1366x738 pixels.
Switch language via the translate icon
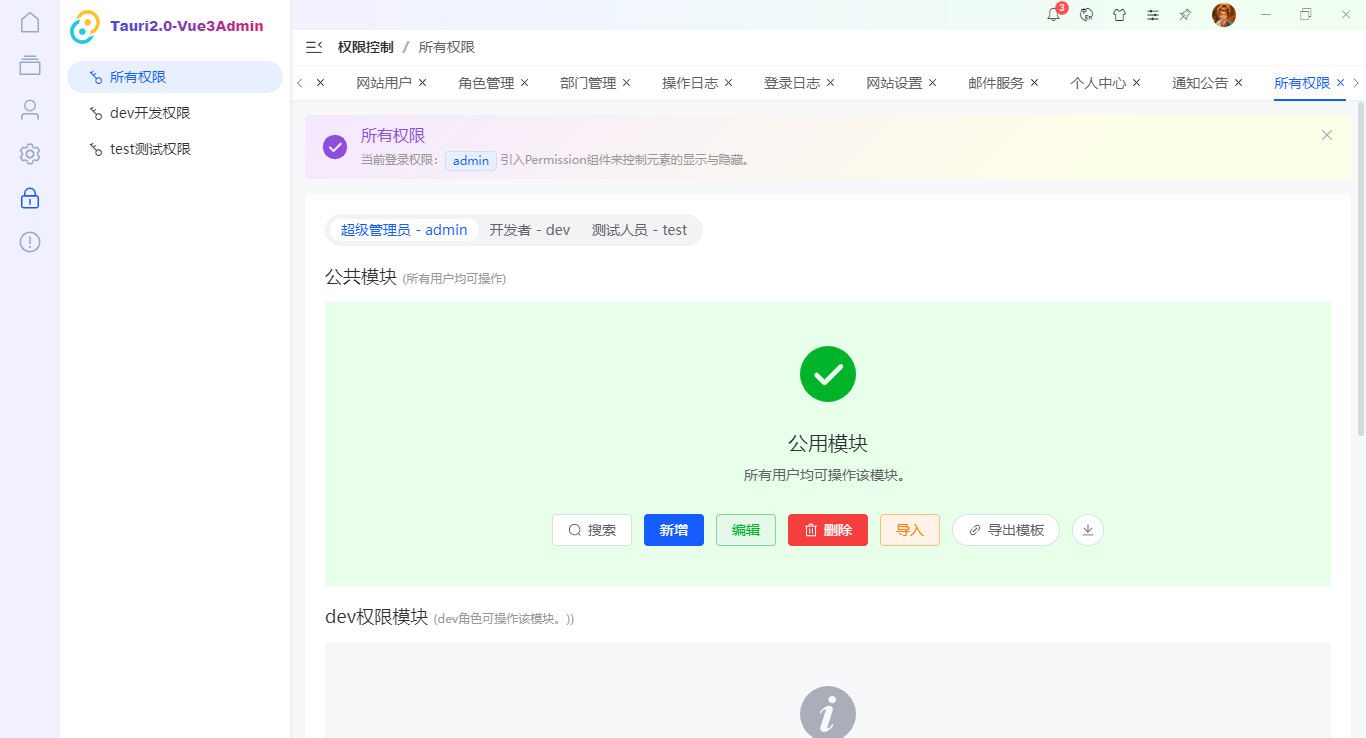[1086, 15]
